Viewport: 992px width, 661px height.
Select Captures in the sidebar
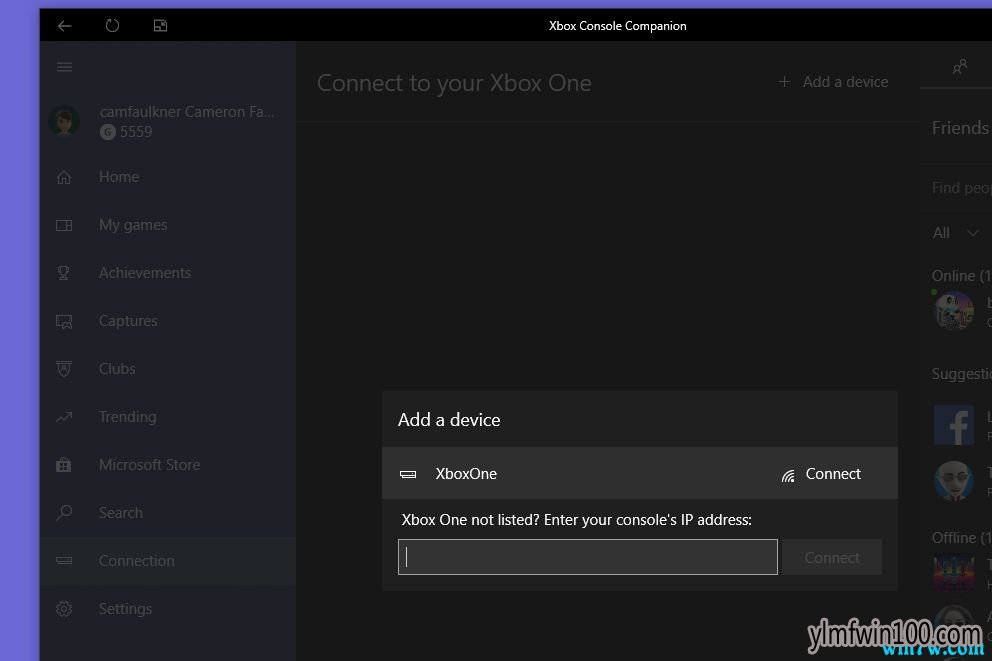(x=168, y=321)
